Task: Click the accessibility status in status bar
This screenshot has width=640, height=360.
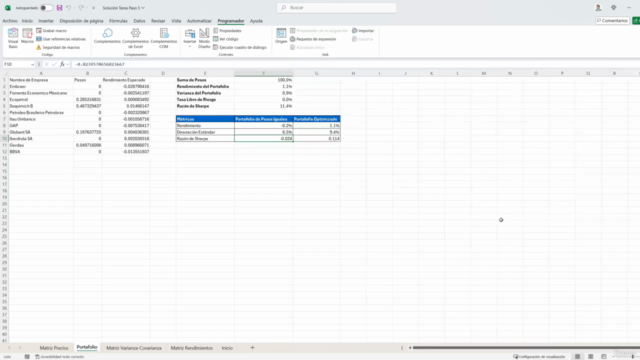Action: [x=60, y=357]
